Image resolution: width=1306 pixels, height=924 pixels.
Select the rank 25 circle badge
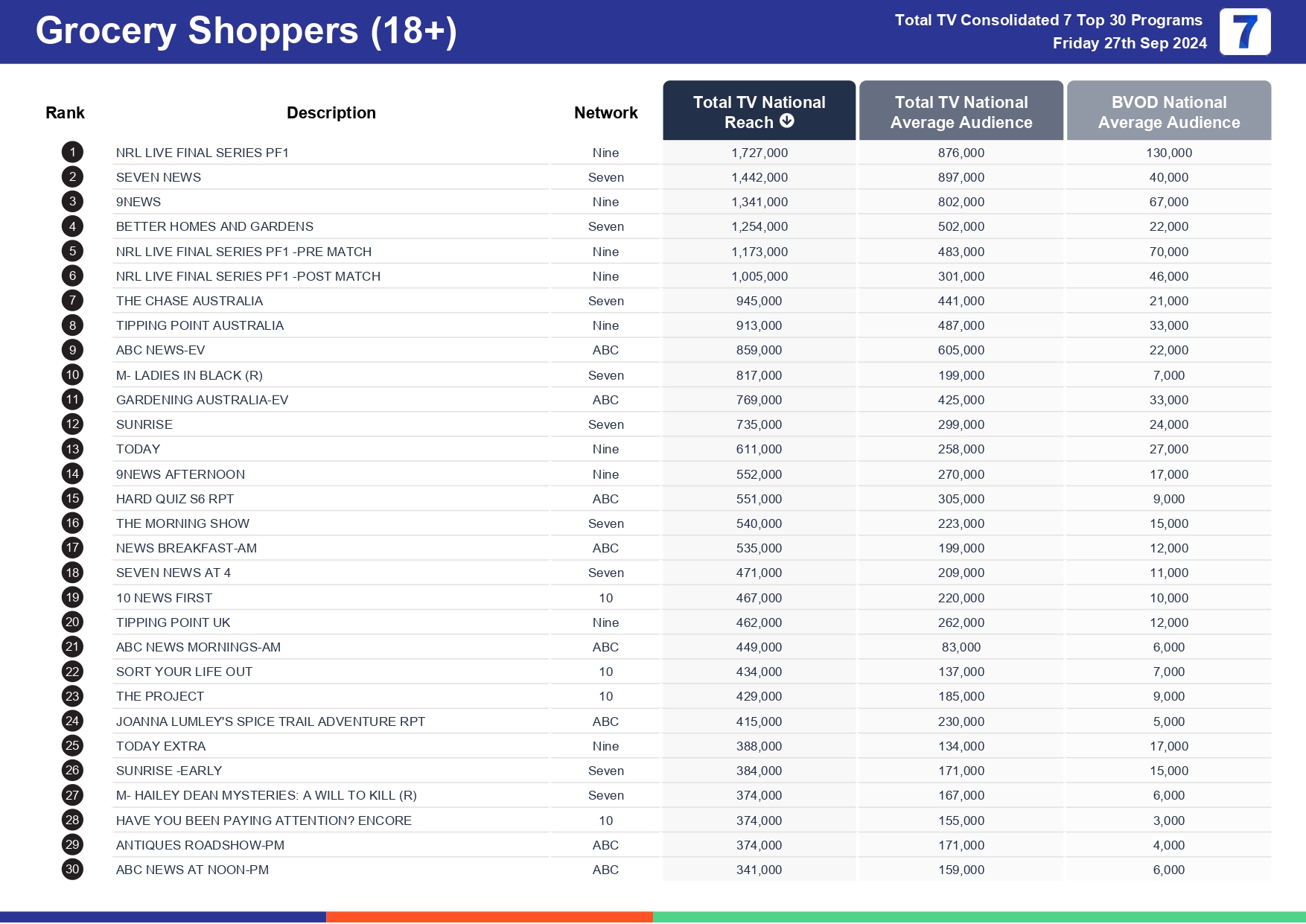(72, 746)
